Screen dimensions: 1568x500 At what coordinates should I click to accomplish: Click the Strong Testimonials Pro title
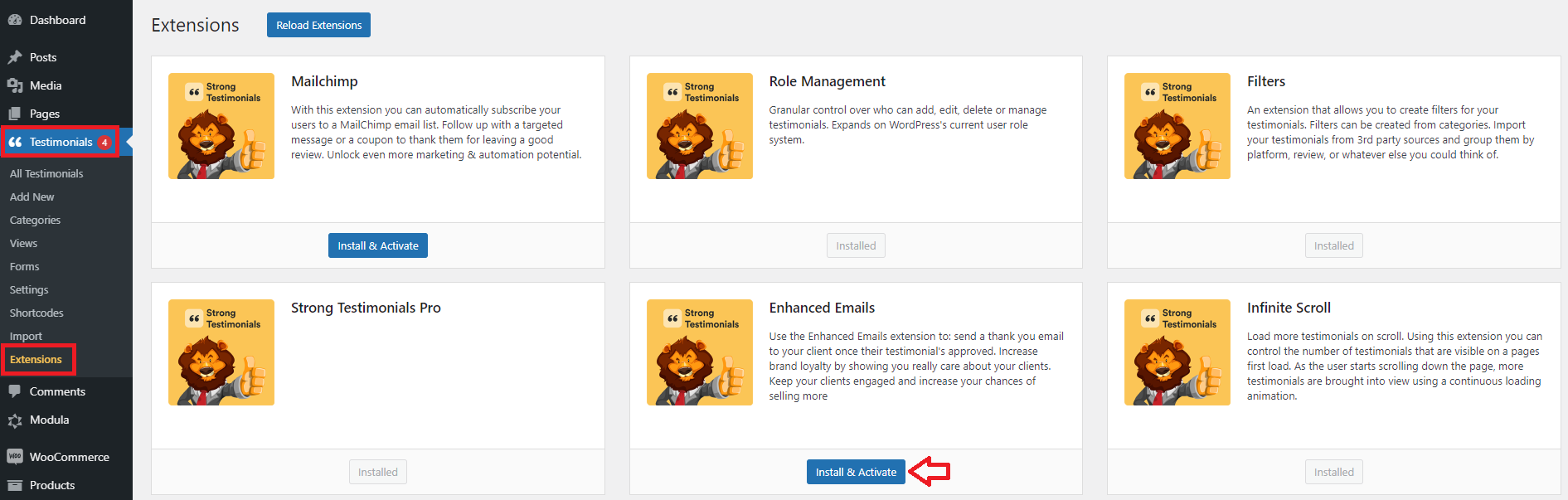click(x=366, y=308)
